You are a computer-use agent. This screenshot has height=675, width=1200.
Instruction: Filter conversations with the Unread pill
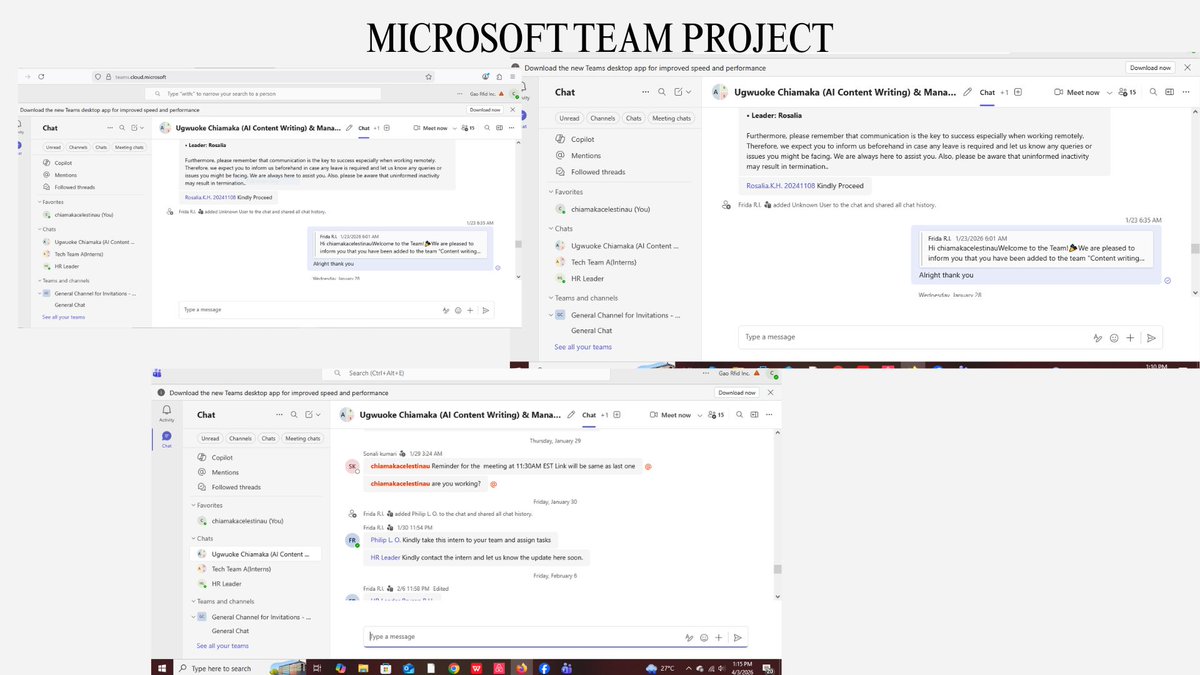(210, 438)
